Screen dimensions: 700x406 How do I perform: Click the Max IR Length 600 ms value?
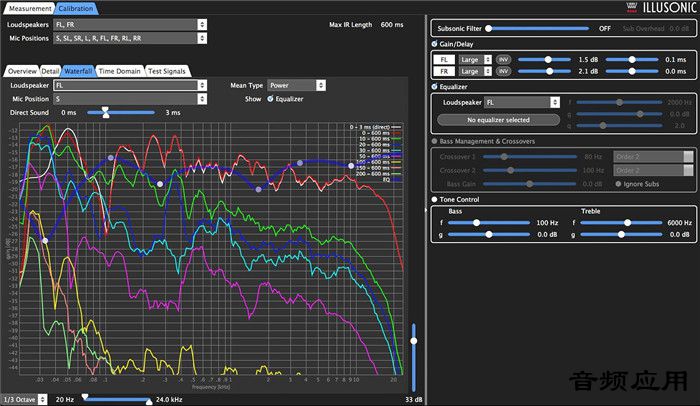pyautogui.click(x=392, y=25)
